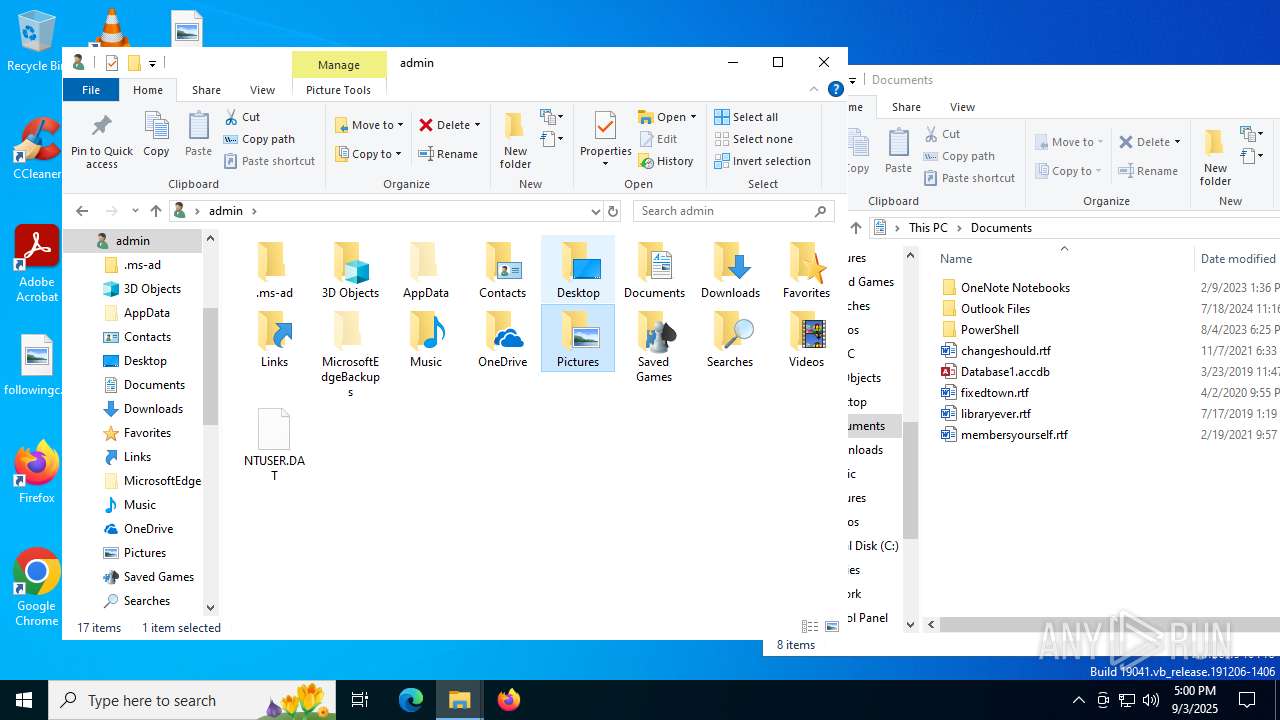Select OneNote Notebooks folder in Documents
1280x720 pixels.
pyautogui.click(x=1005, y=287)
